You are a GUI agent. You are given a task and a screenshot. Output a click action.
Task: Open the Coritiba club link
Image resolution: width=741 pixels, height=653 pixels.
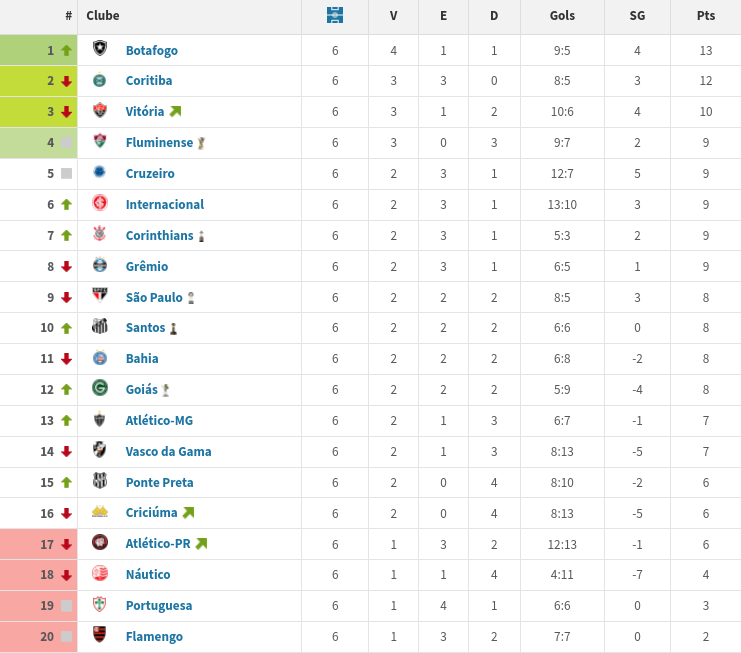(x=149, y=81)
